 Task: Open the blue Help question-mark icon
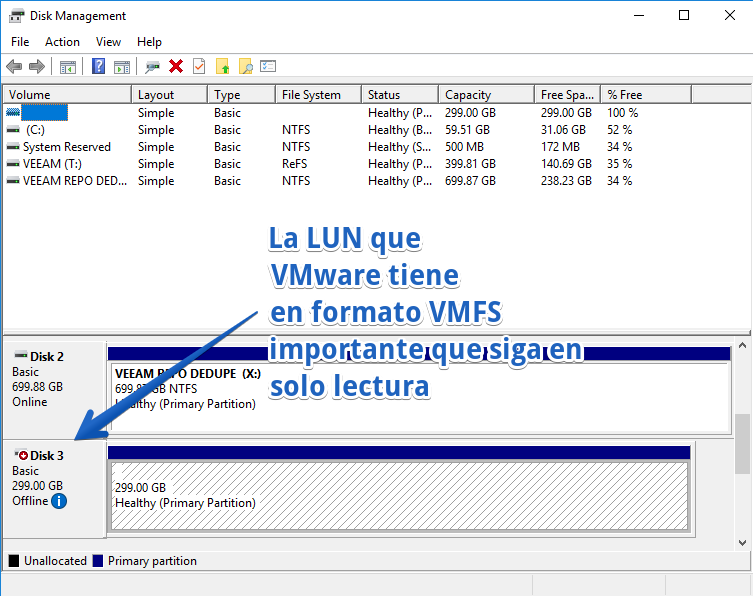98,66
